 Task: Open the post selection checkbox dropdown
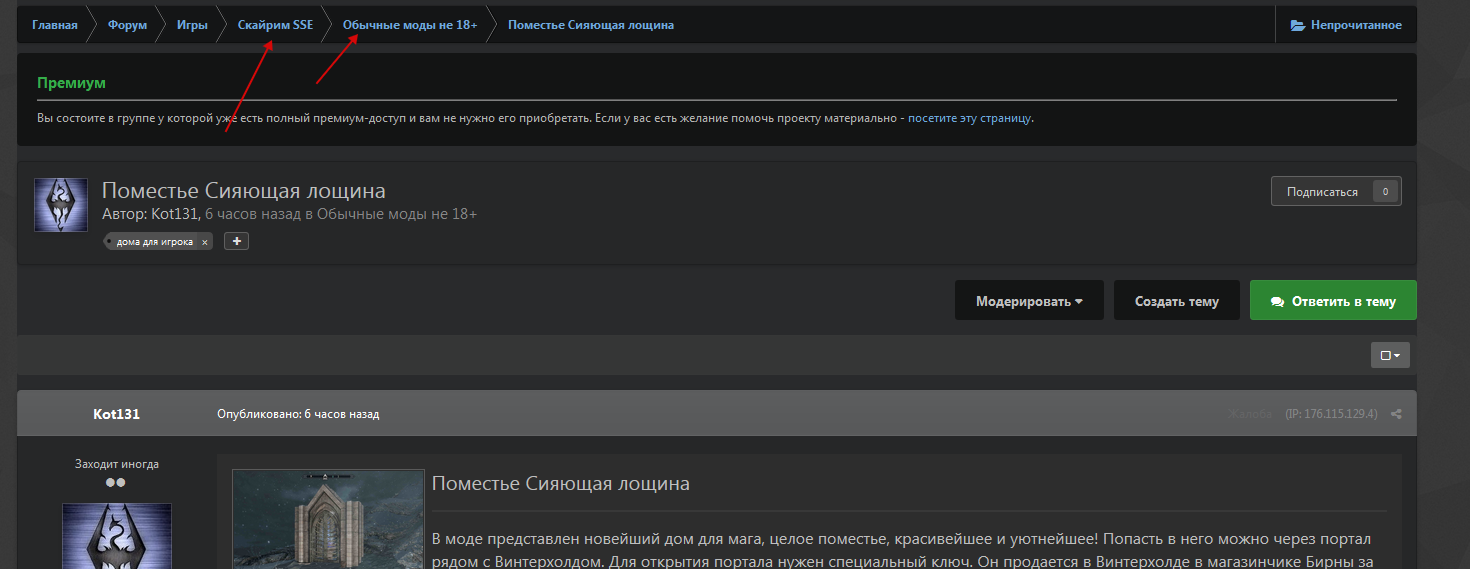click(1389, 355)
